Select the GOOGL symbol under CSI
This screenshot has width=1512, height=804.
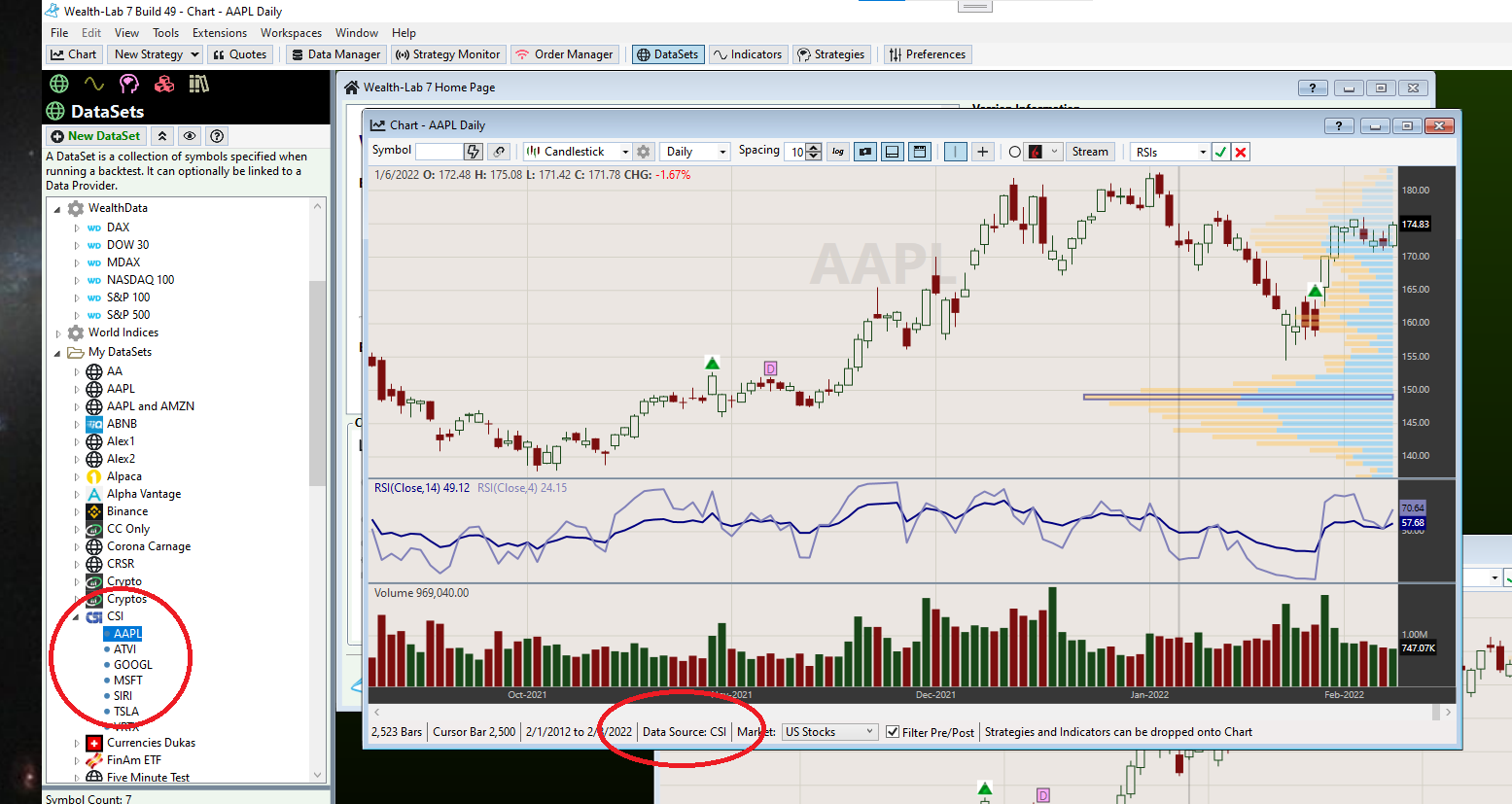coord(133,665)
